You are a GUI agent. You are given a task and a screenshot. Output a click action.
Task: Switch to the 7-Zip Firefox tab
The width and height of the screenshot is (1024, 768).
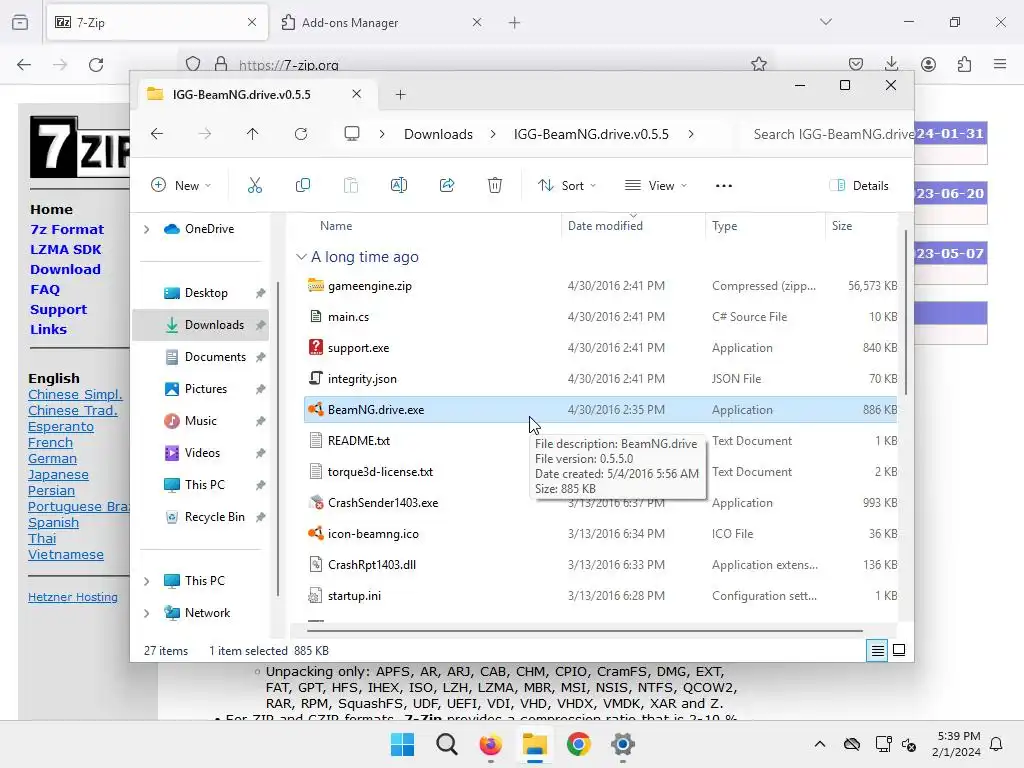tap(157, 22)
